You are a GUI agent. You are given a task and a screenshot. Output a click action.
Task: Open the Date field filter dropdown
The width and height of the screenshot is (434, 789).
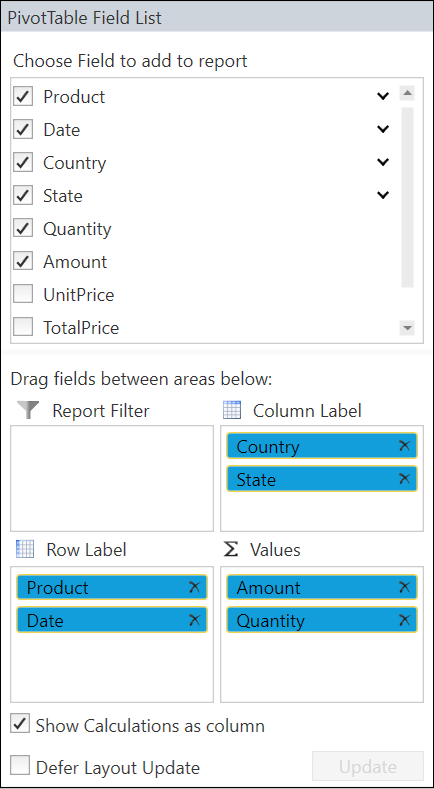point(383,129)
